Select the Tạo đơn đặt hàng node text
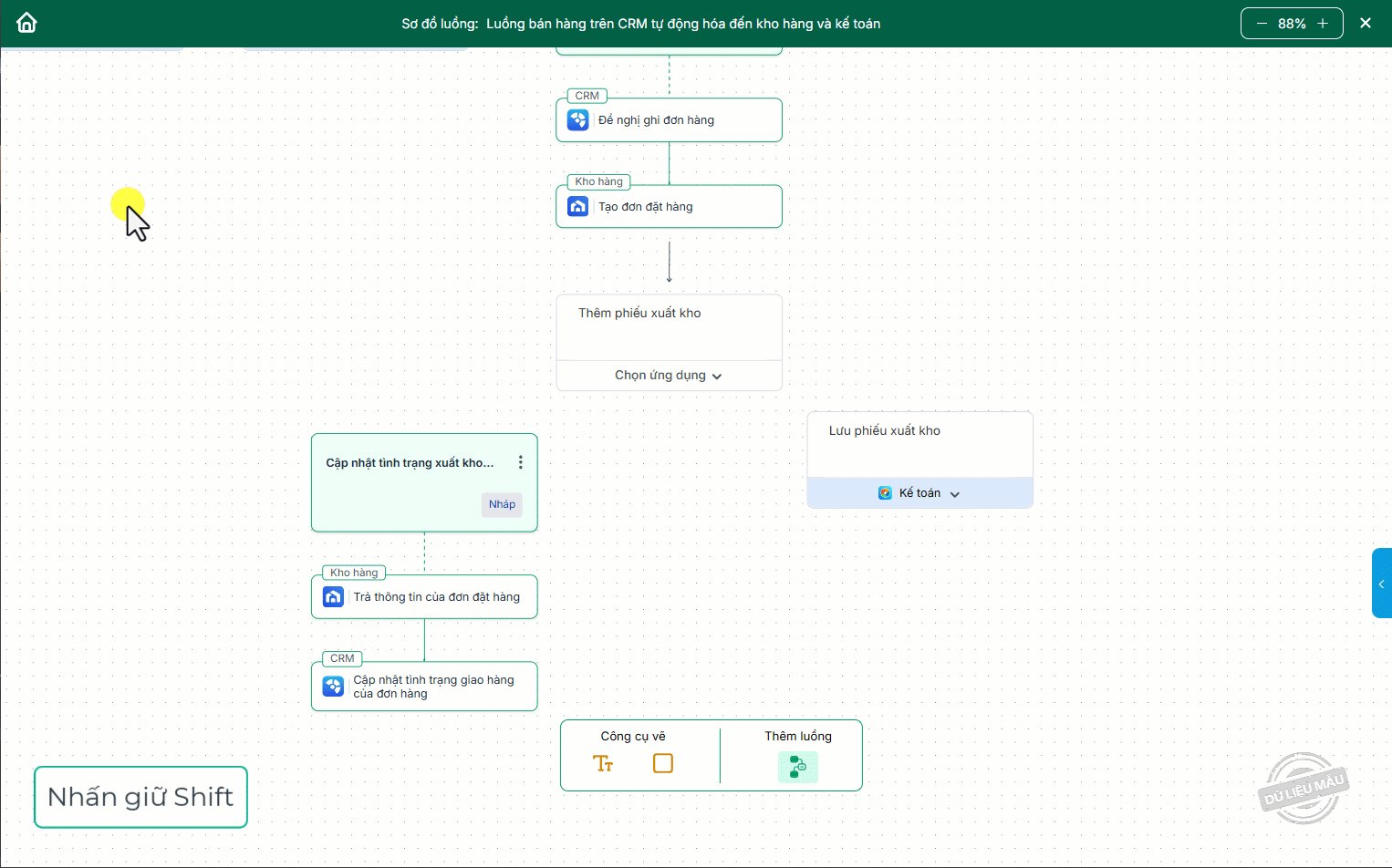The image size is (1392, 868). click(646, 207)
